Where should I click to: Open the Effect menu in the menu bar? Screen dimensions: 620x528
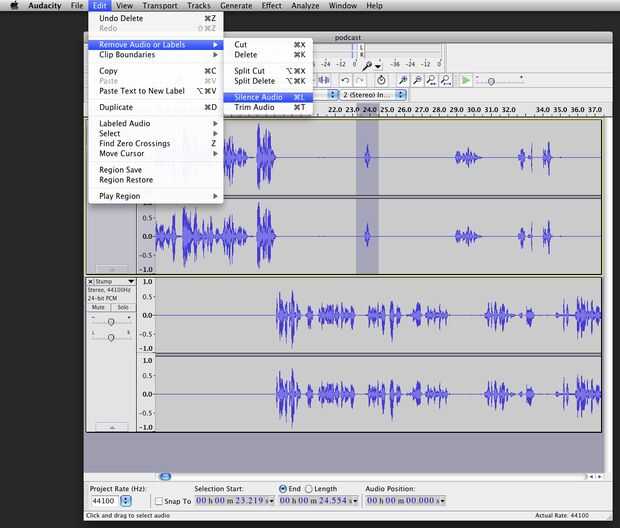coord(271,6)
